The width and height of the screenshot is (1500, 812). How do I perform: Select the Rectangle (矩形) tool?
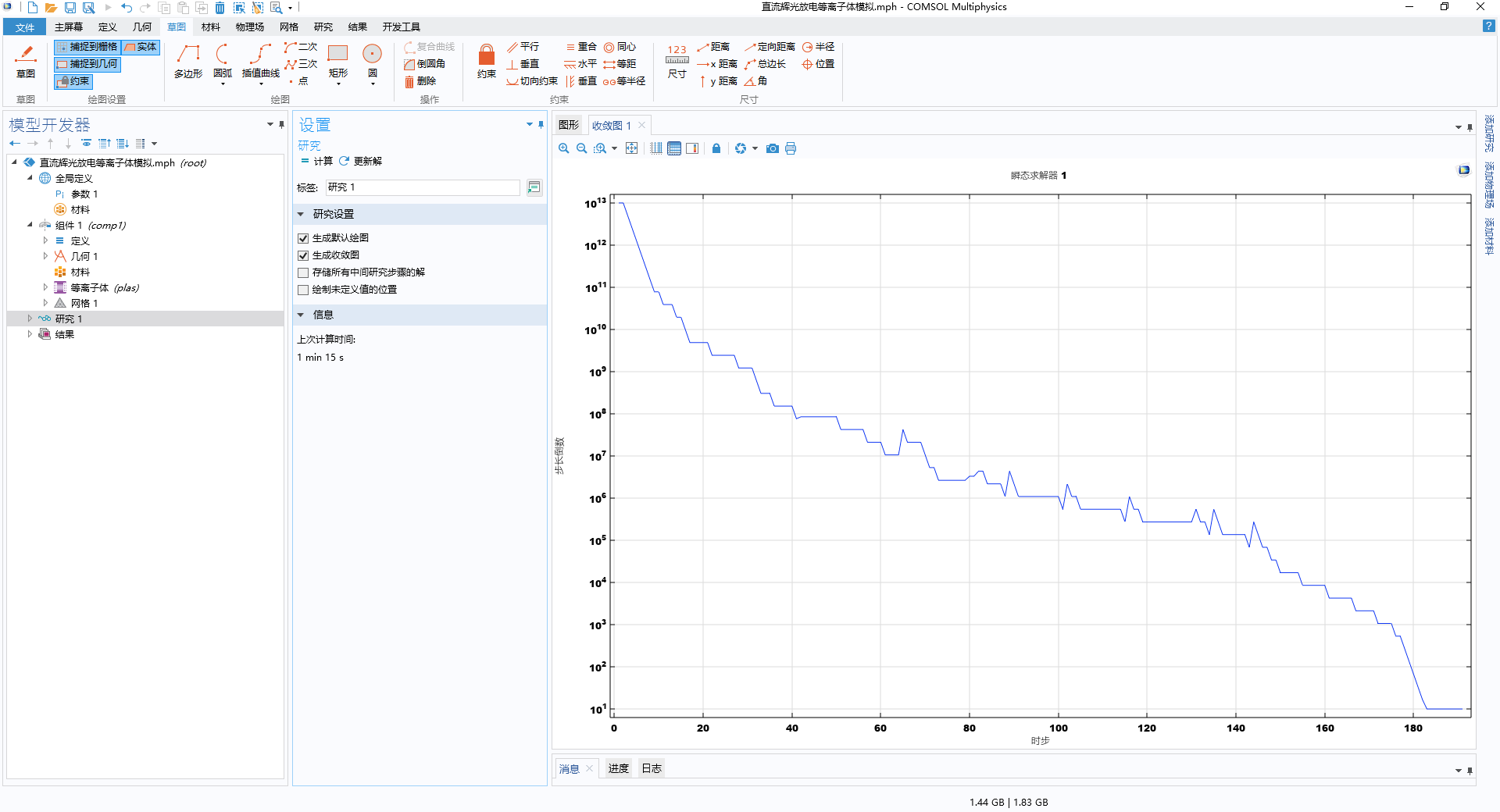pos(338,61)
